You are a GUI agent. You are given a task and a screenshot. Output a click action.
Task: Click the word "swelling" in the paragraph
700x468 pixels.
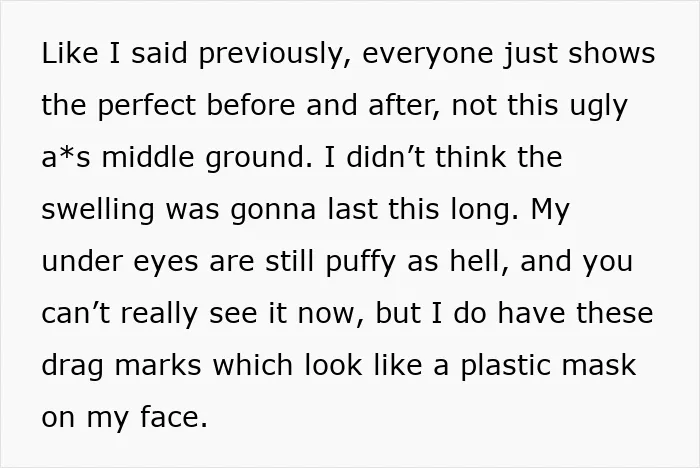point(98,210)
